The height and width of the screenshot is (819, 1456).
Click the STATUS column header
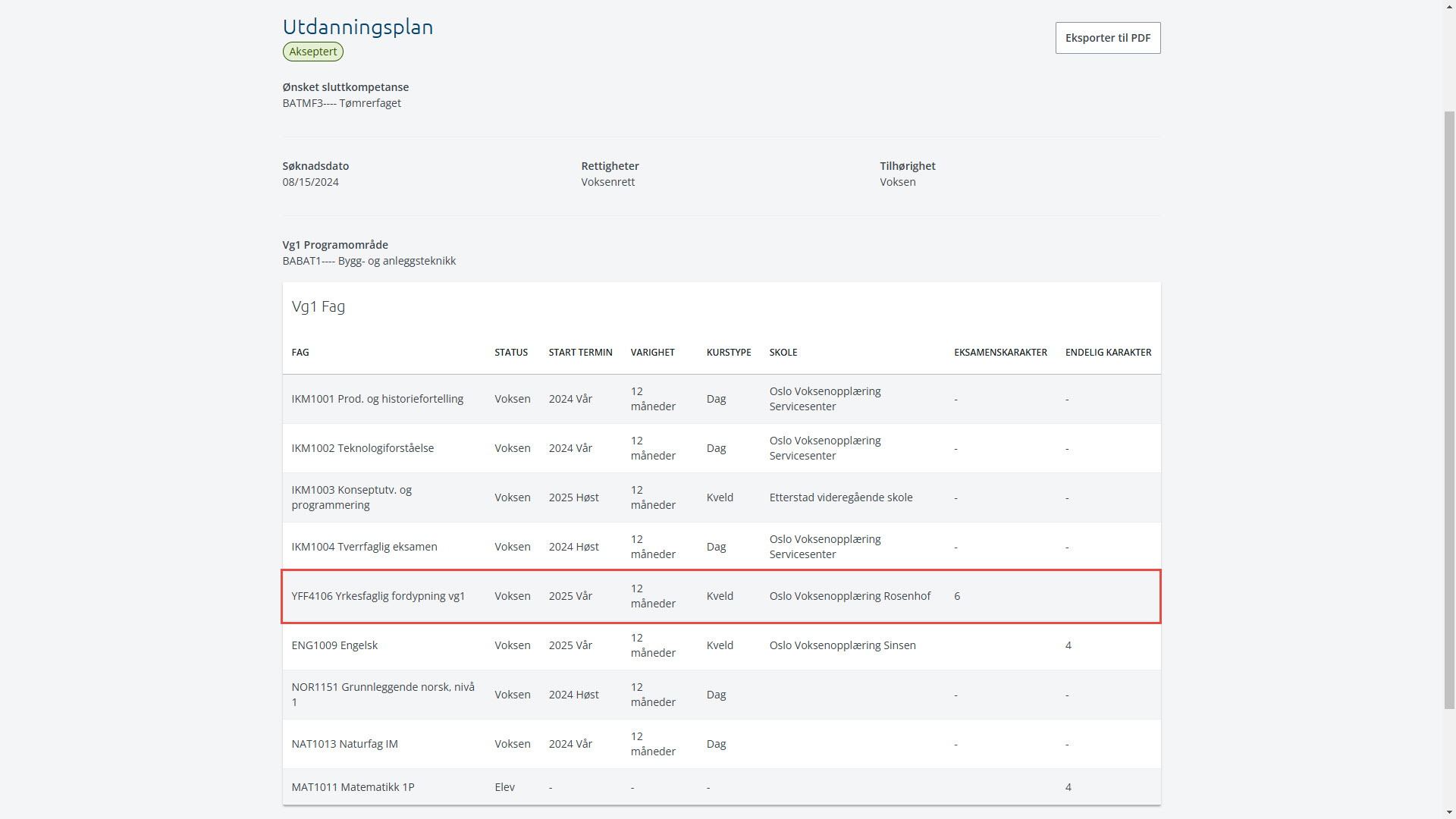pos(511,353)
